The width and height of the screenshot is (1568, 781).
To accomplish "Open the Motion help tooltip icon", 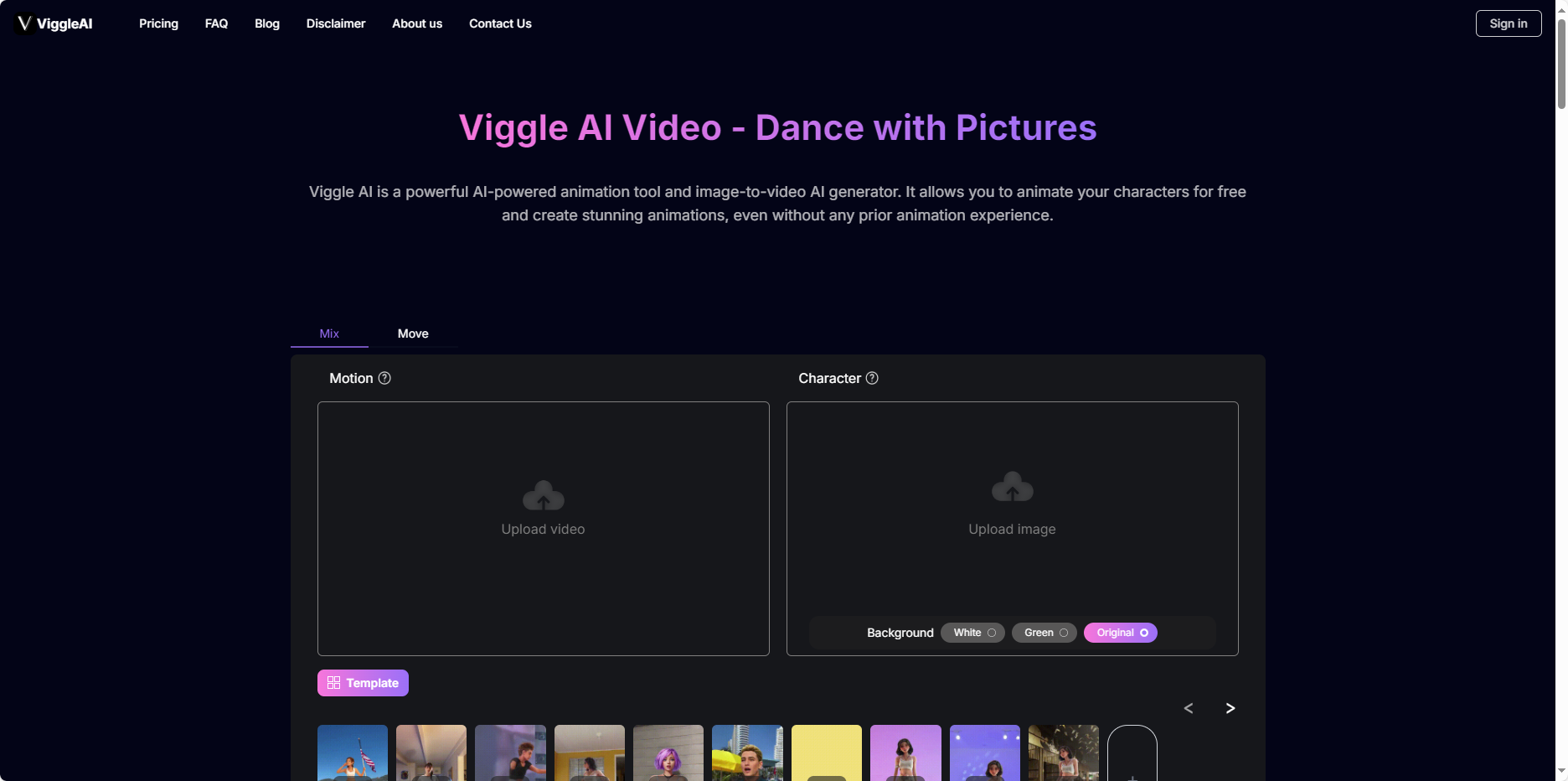I will [384, 378].
